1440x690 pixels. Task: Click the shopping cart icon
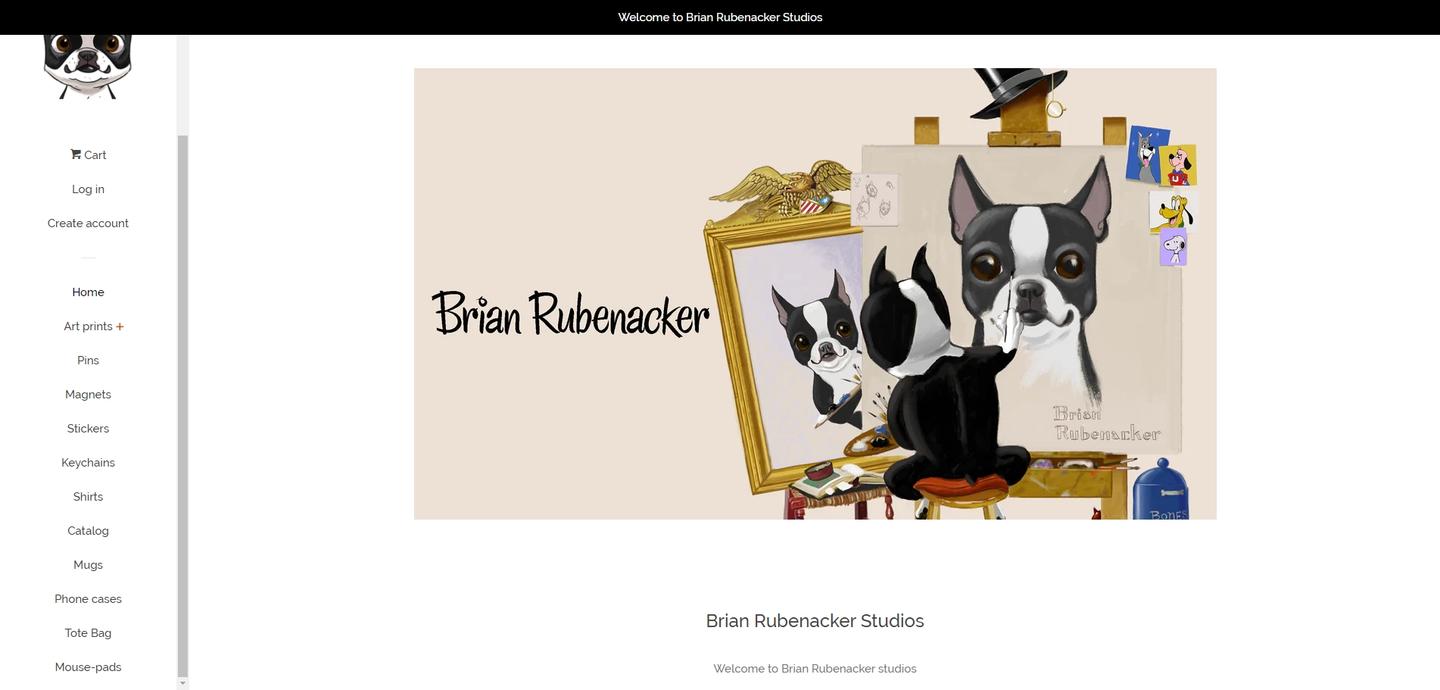pyautogui.click(x=76, y=154)
